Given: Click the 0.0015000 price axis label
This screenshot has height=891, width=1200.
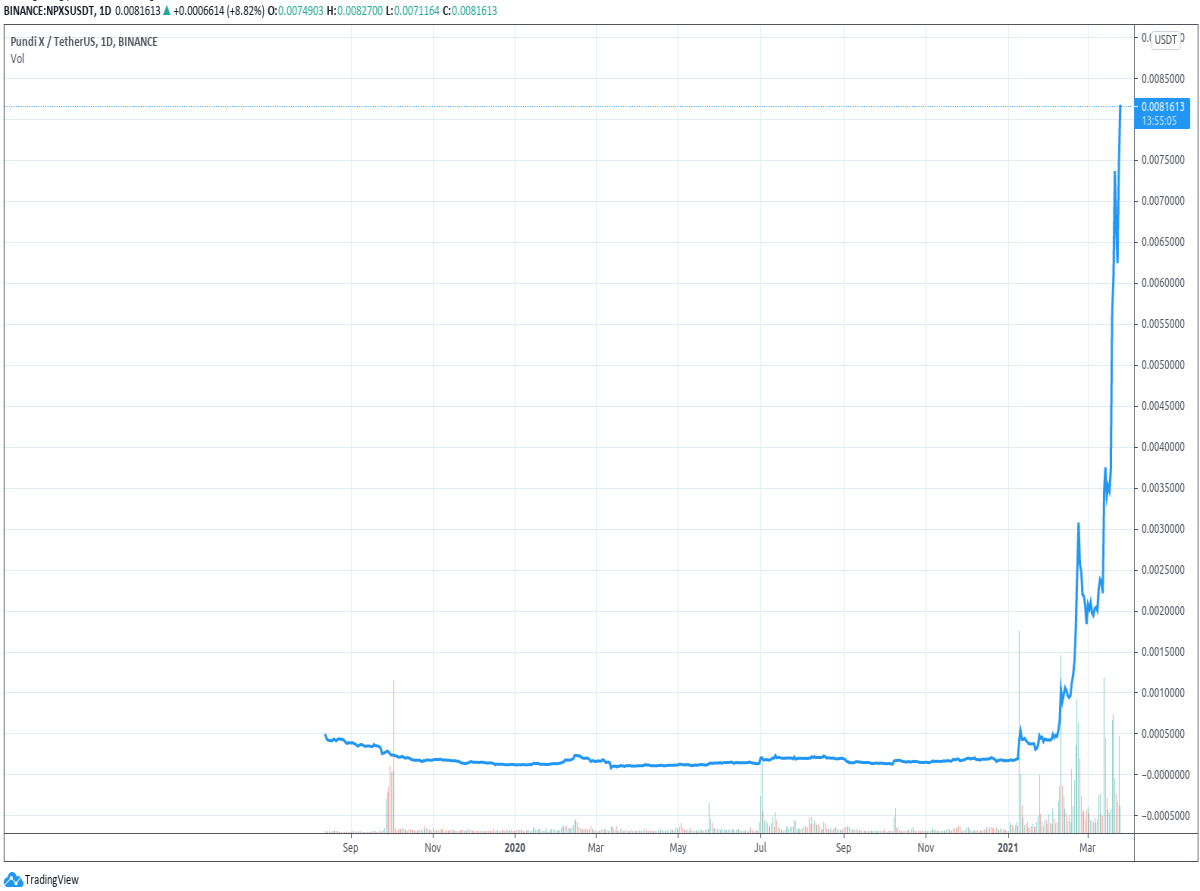Looking at the screenshot, I should pos(1163,652).
